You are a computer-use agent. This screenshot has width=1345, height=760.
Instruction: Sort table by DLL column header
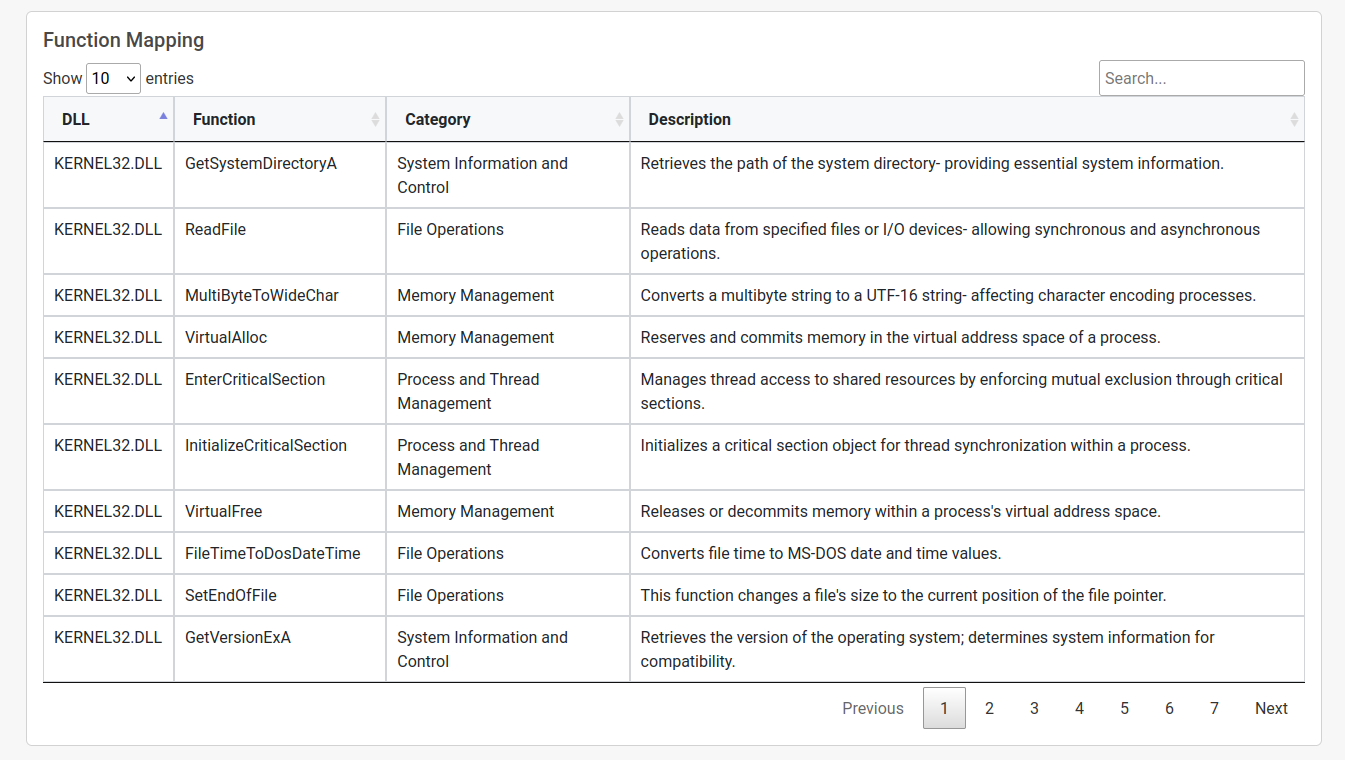(108, 119)
